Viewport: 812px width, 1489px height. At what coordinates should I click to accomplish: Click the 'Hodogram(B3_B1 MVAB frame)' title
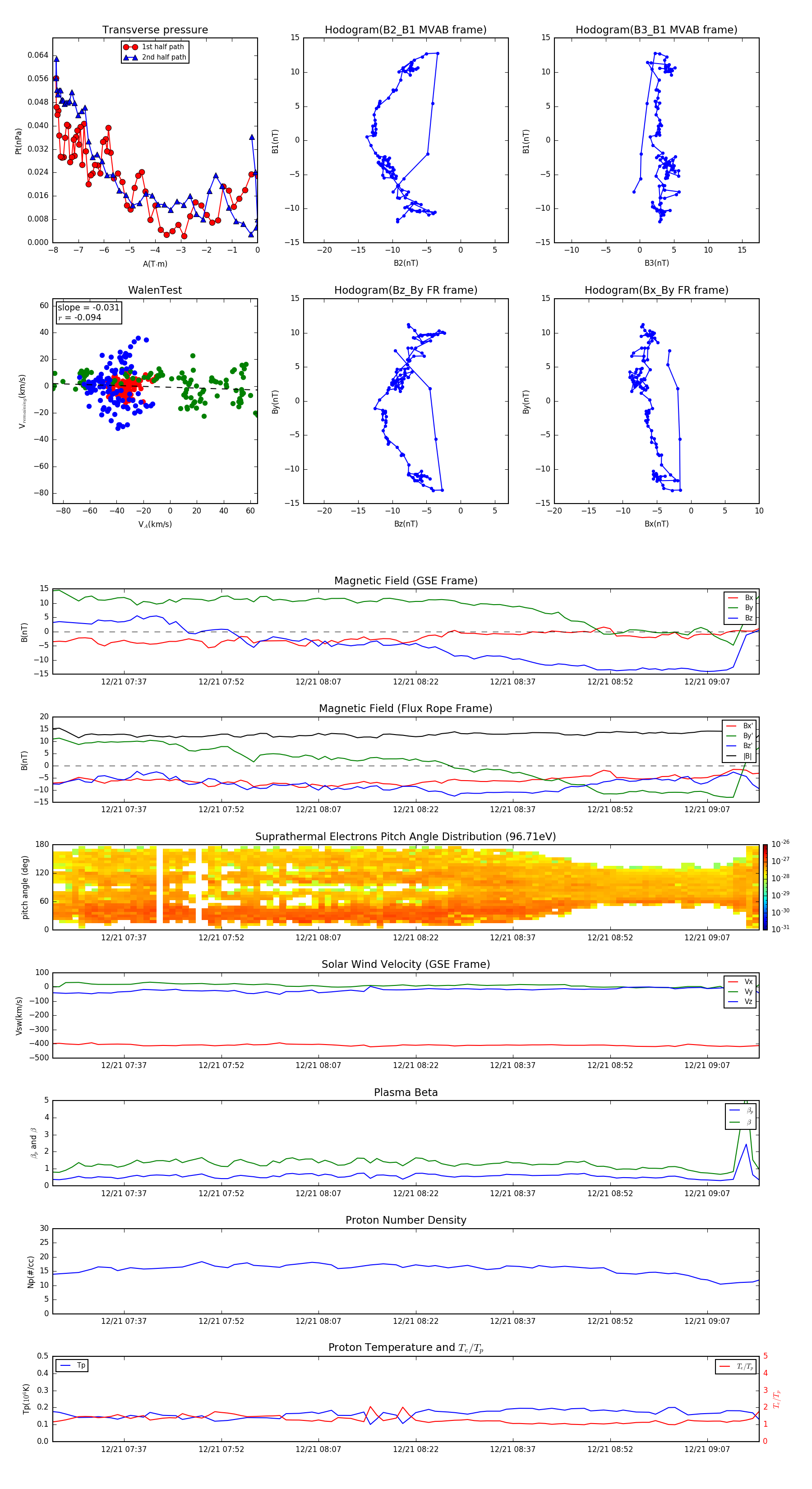[x=656, y=30]
